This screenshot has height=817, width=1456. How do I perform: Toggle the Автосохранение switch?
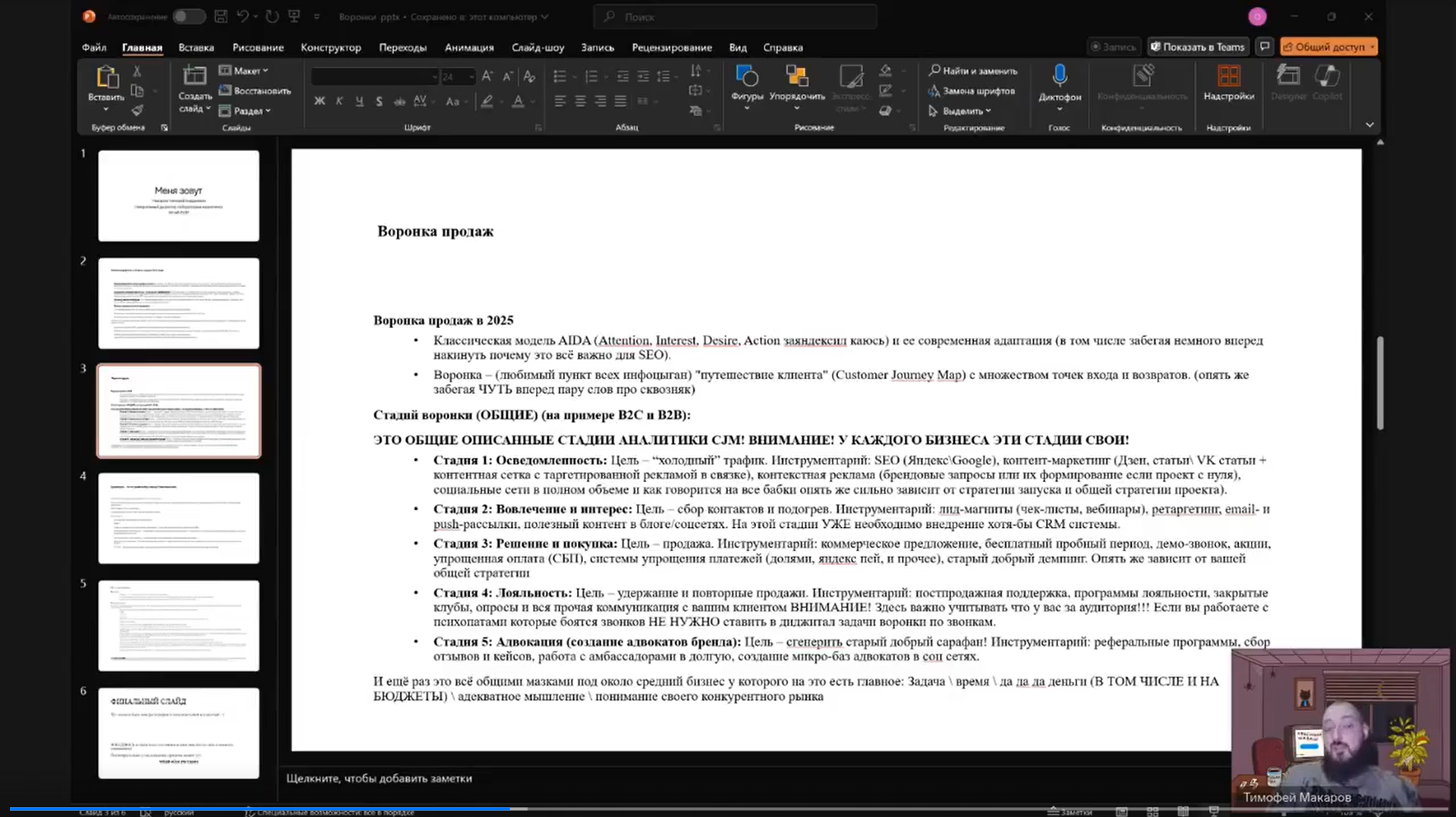[x=188, y=17]
